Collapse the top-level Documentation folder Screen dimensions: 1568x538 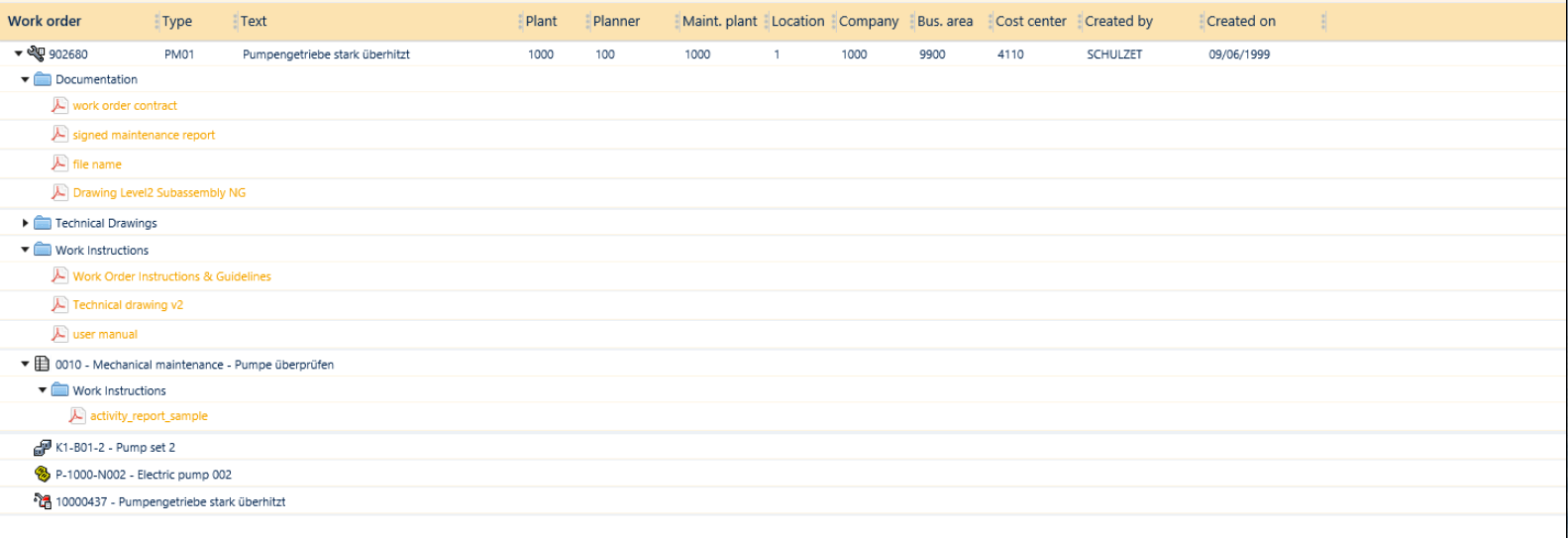[25, 79]
